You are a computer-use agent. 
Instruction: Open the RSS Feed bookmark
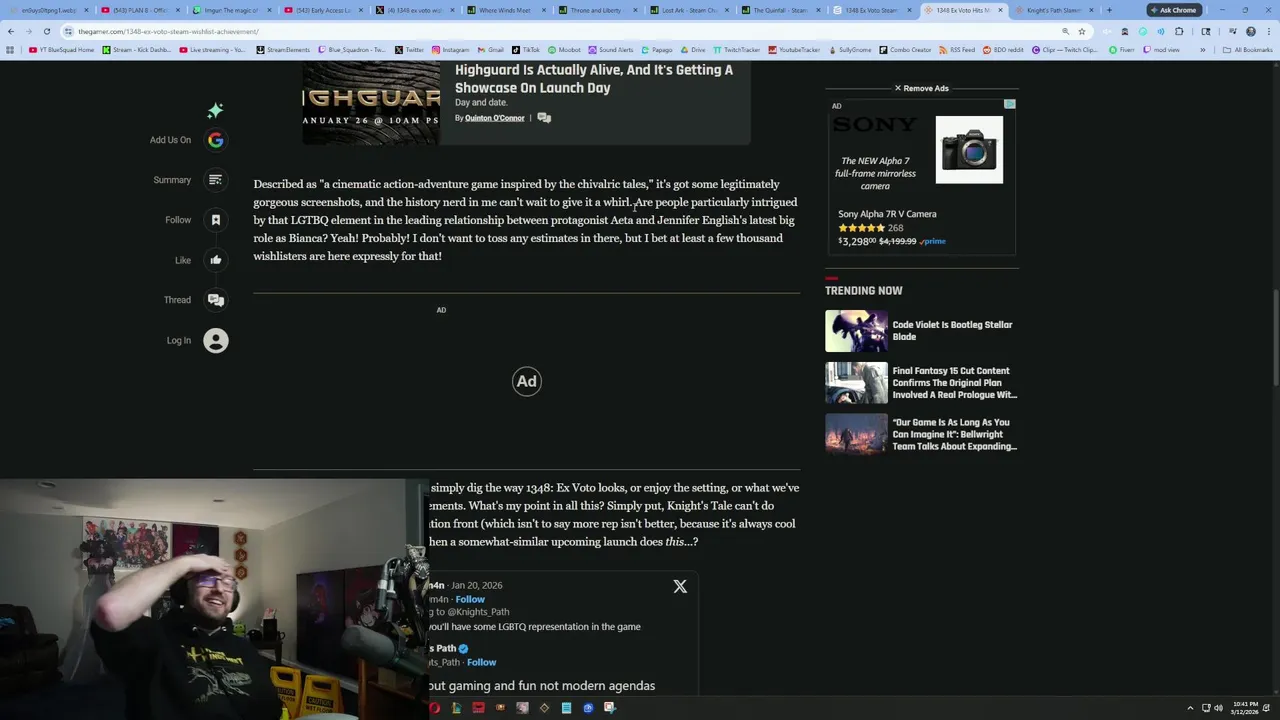click(x=957, y=49)
